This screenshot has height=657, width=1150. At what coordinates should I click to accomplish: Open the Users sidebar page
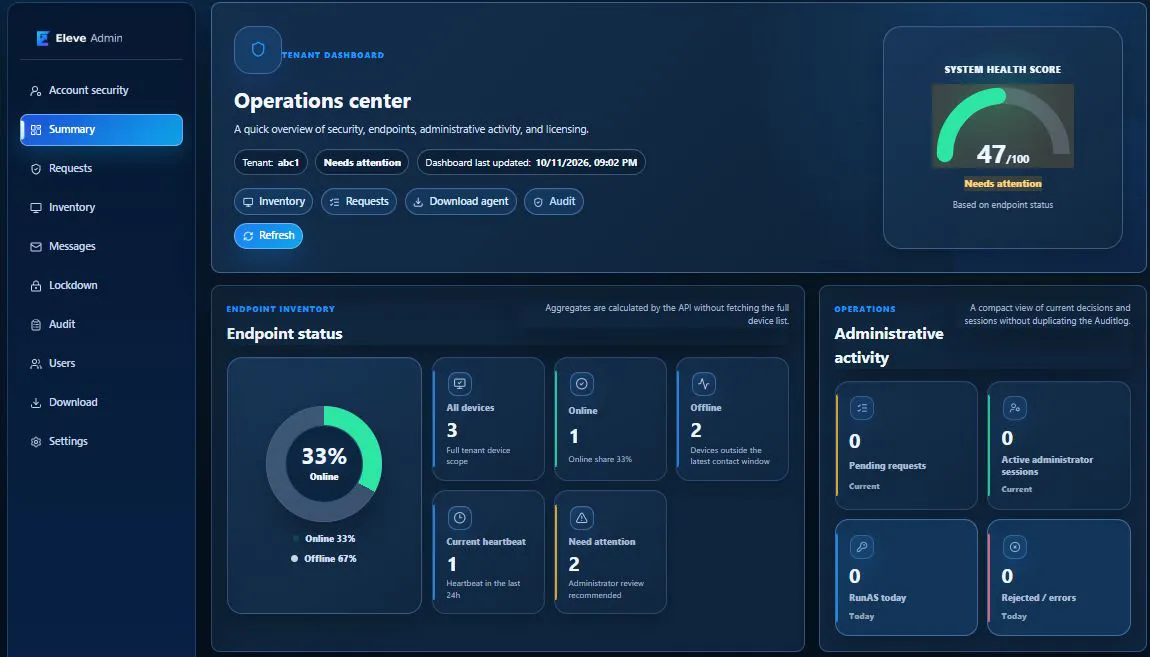click(101, 363)
